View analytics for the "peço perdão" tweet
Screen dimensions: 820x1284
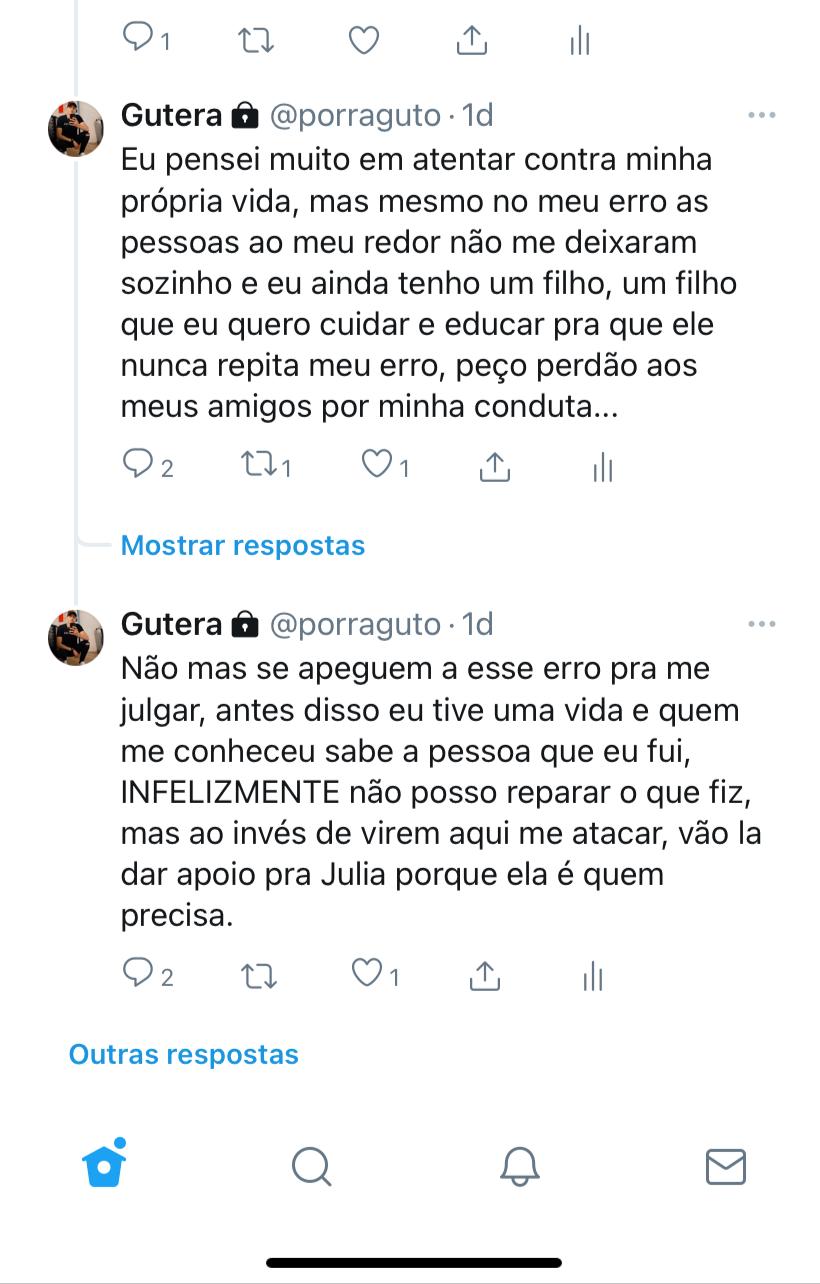[602, 466]
